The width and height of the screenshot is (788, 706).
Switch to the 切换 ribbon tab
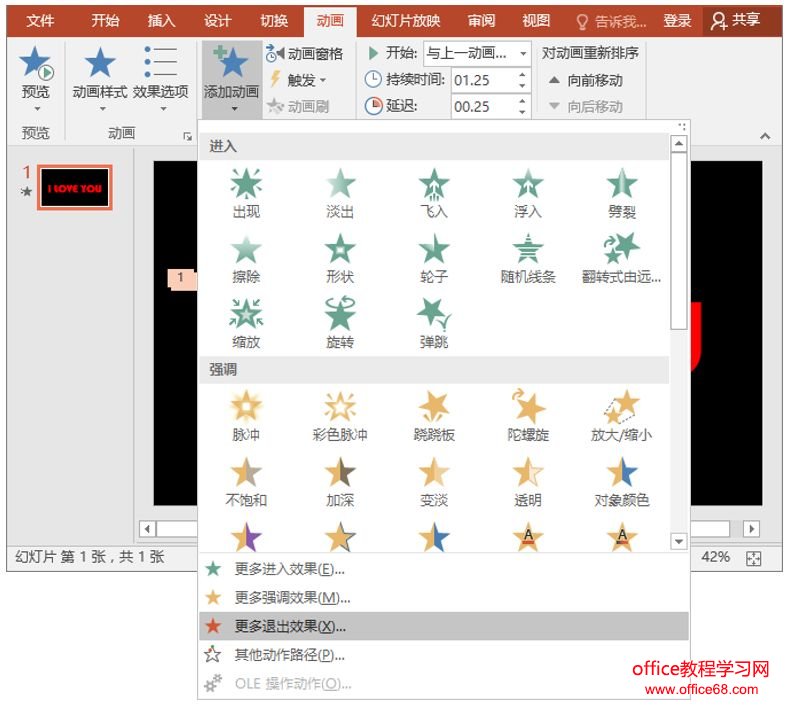tap(274, 20)
